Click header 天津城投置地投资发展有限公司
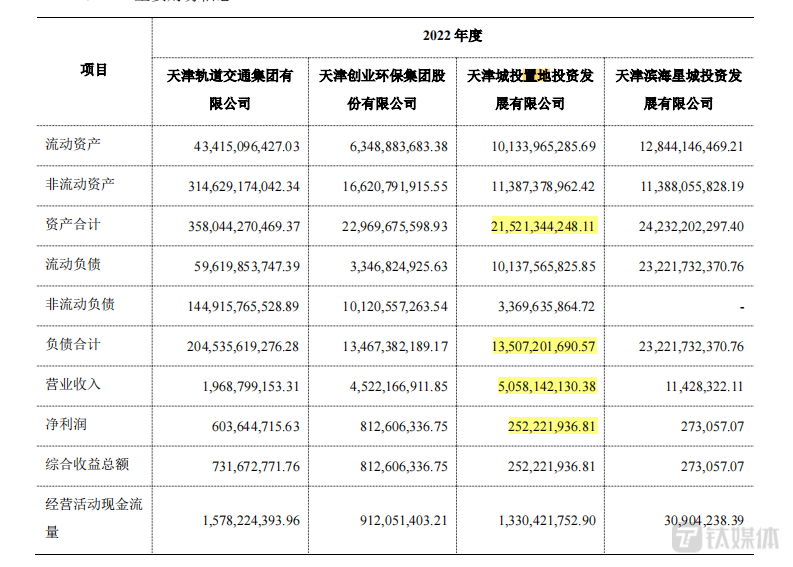 coord(530,90)
